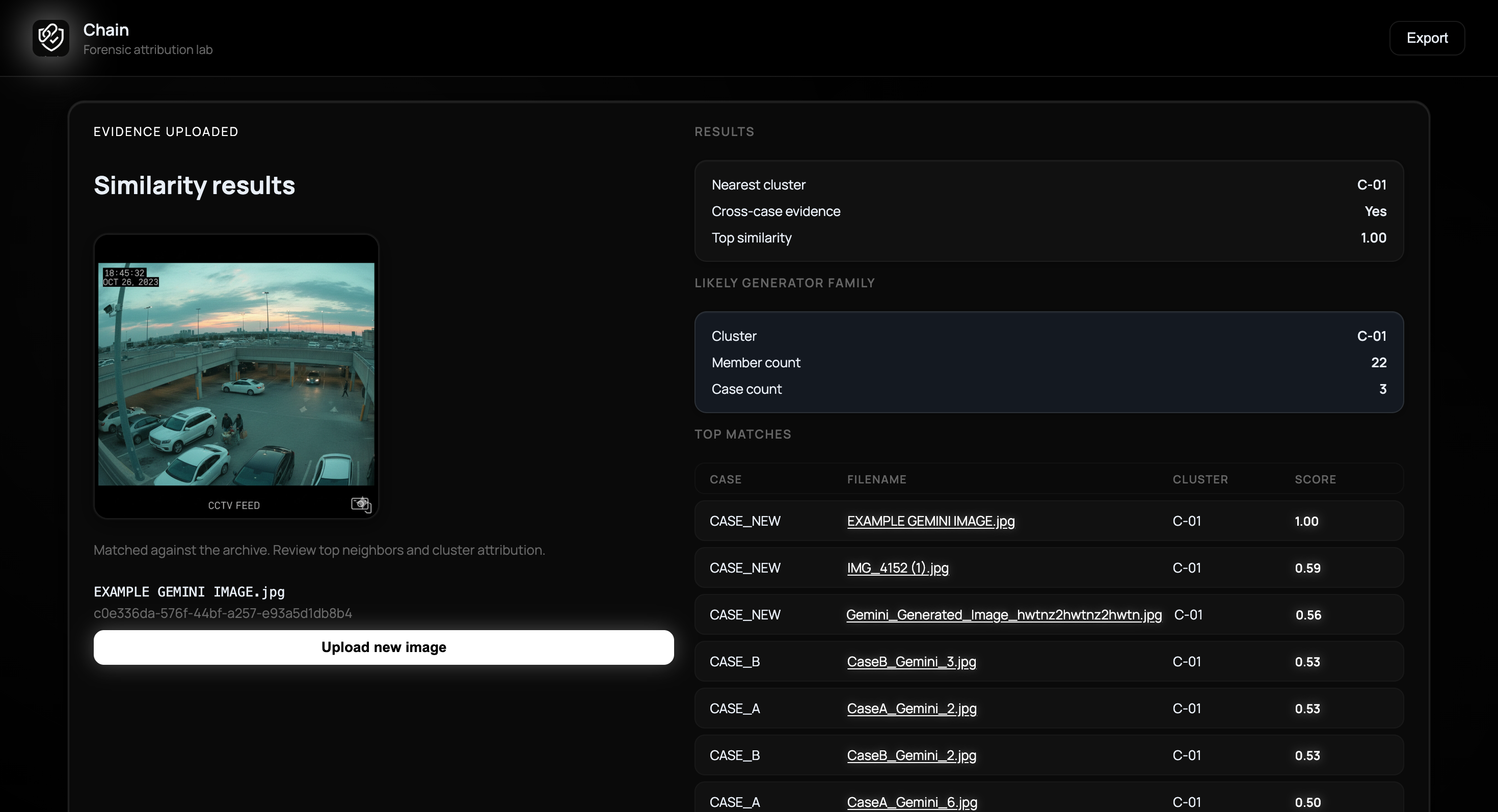Image resolution: width=1498 pixels, height=812 pixels.
Task: Click the CLUSTER column header
Action: (x=1200, y=479)
